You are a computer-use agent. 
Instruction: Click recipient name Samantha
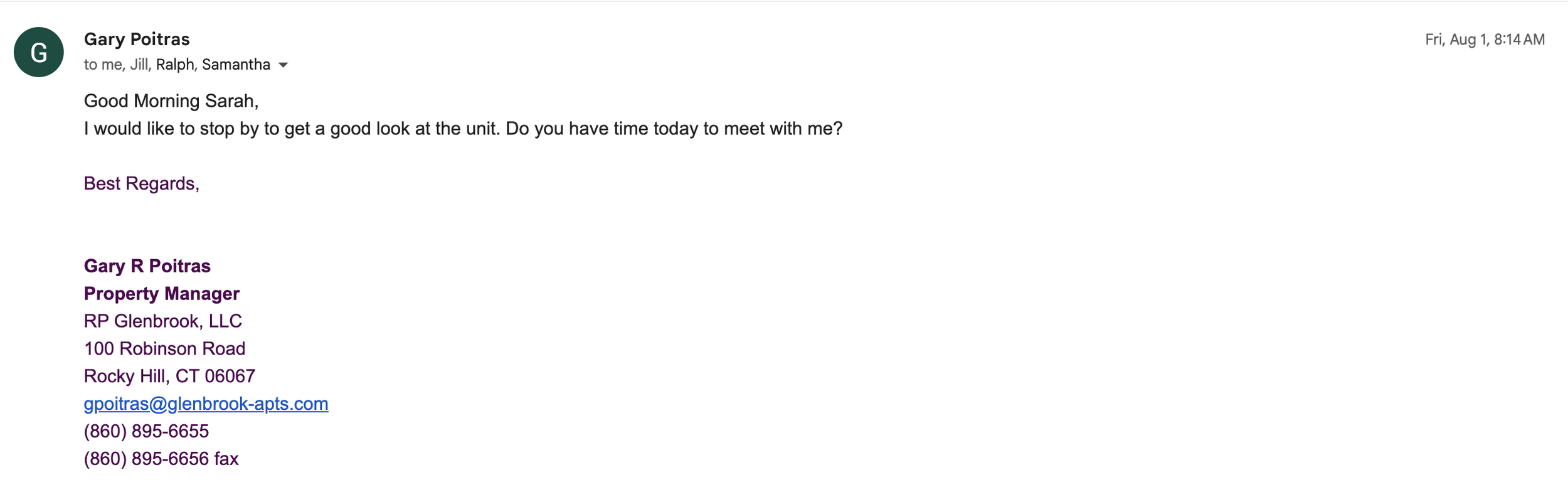[236, 65]
